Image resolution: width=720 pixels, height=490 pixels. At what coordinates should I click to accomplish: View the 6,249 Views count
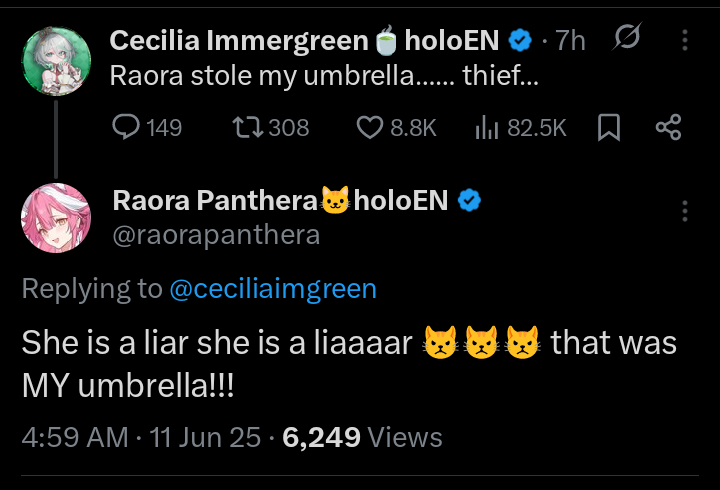point(363,437)
